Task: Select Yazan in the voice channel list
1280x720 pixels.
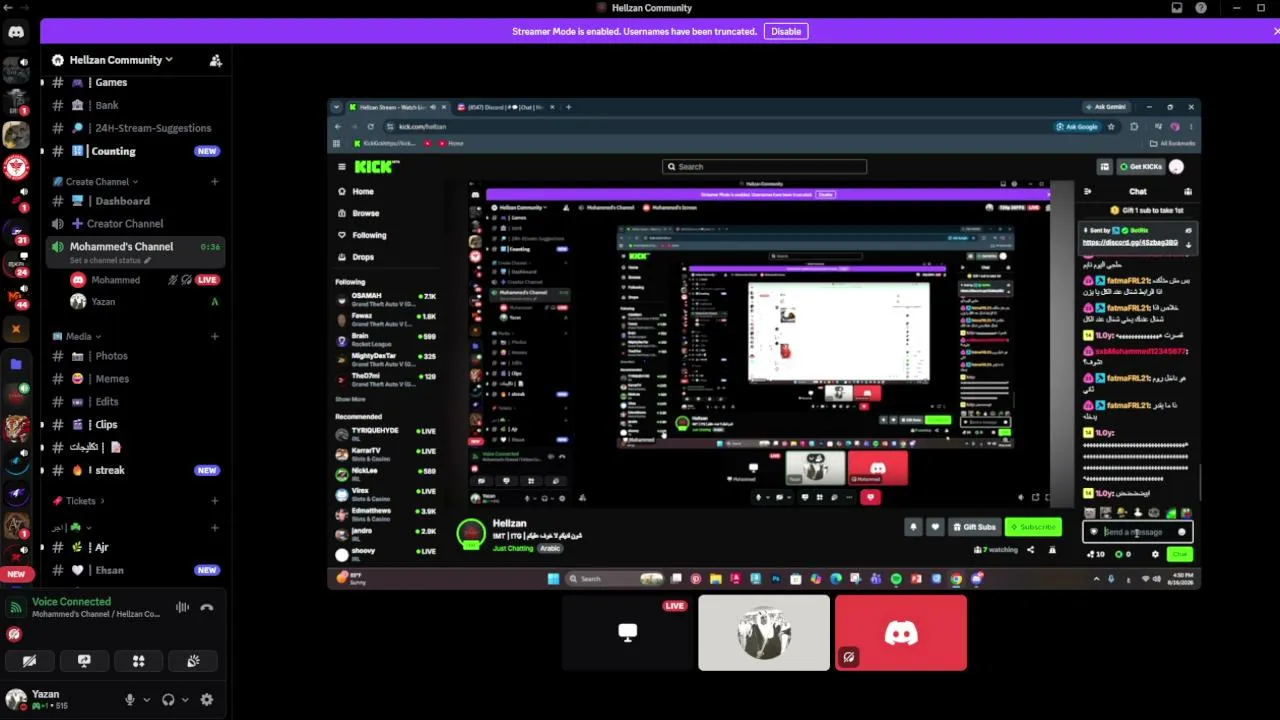Action: coord(144,302)
